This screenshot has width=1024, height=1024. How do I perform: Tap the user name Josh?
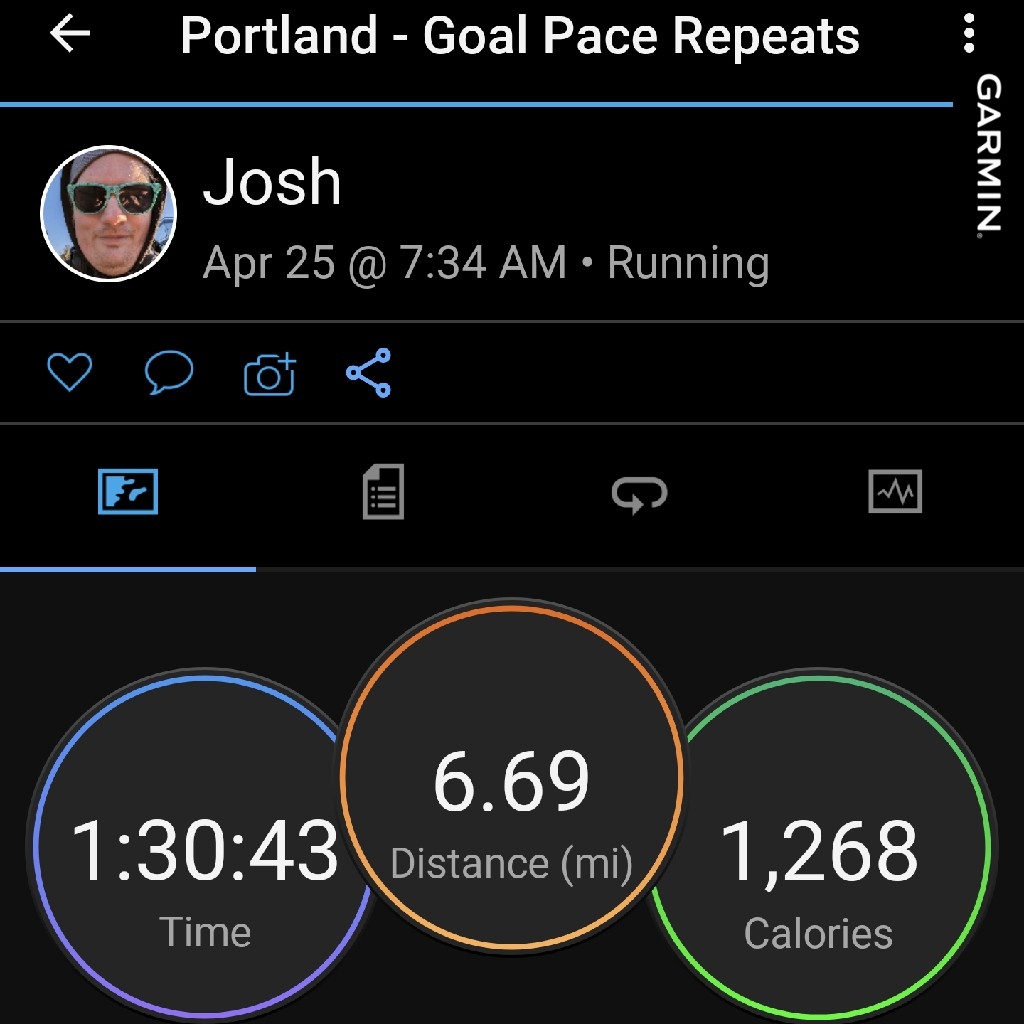tap(272, 183)
